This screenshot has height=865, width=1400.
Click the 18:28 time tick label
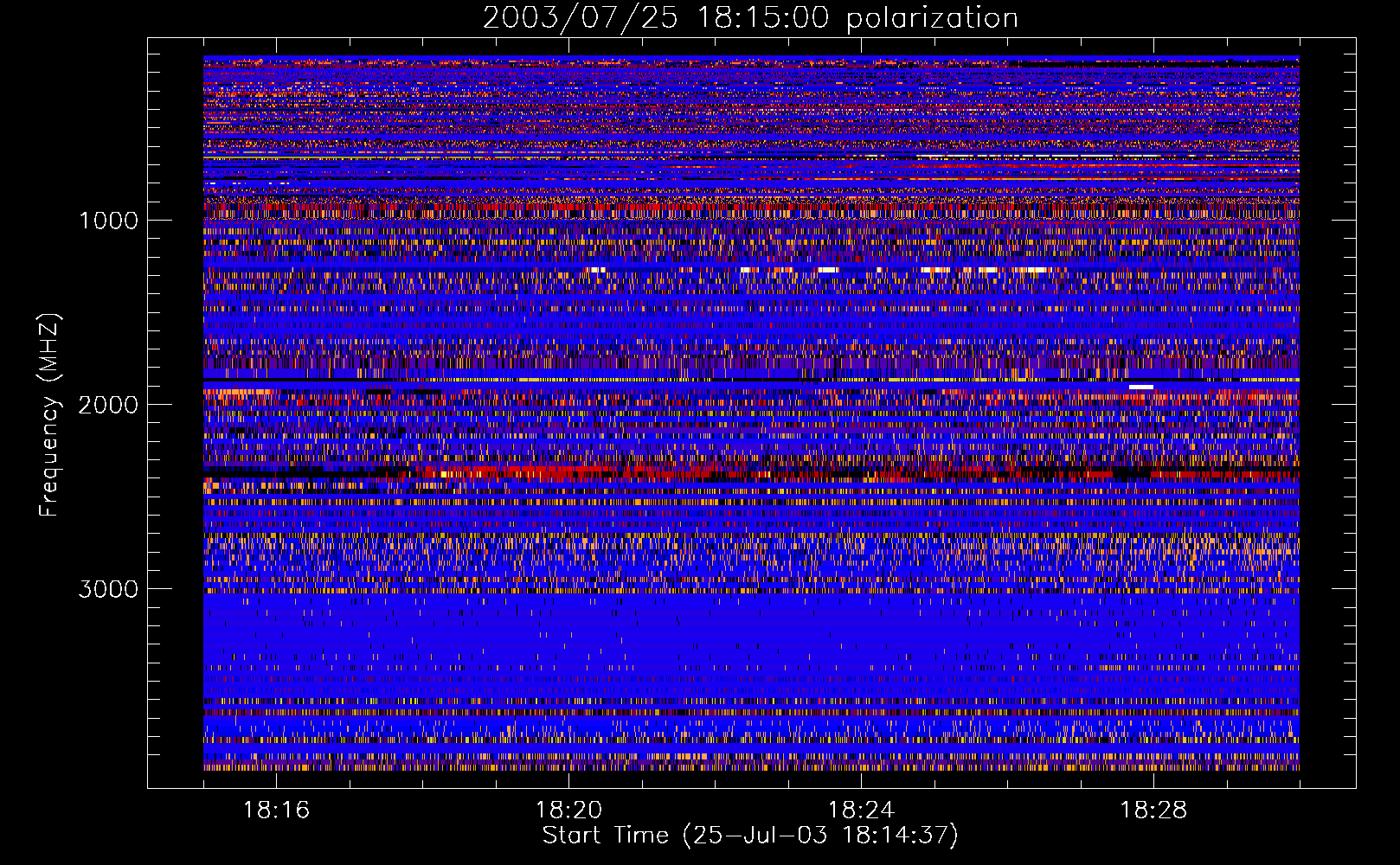1153,811
